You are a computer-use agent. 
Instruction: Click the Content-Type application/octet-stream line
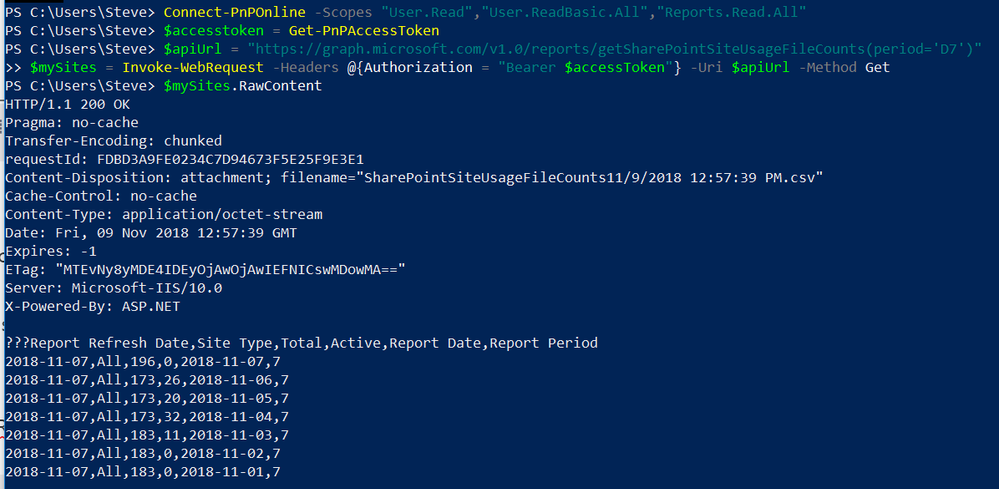coord(164,215)
